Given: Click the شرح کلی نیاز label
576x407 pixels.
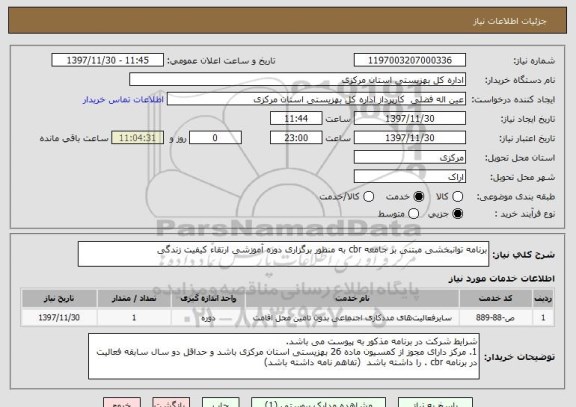Looking at the screenshot, I should [x=523, y=255].
